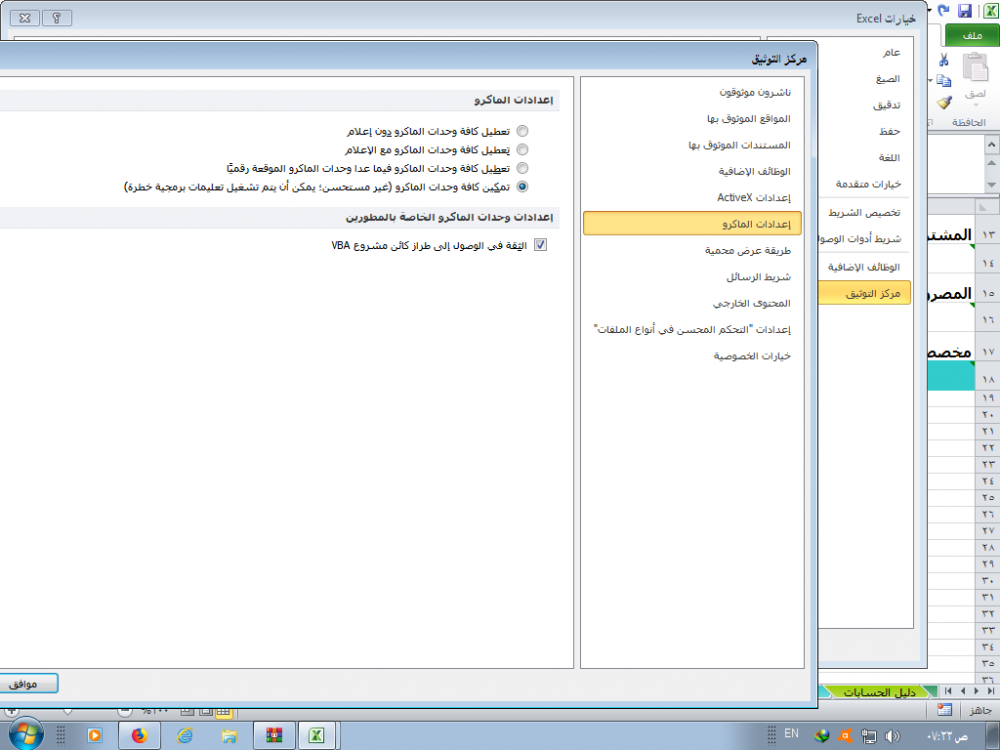
Task: Click the Copy icon in clipboard group
Action: tap(945, 81)
